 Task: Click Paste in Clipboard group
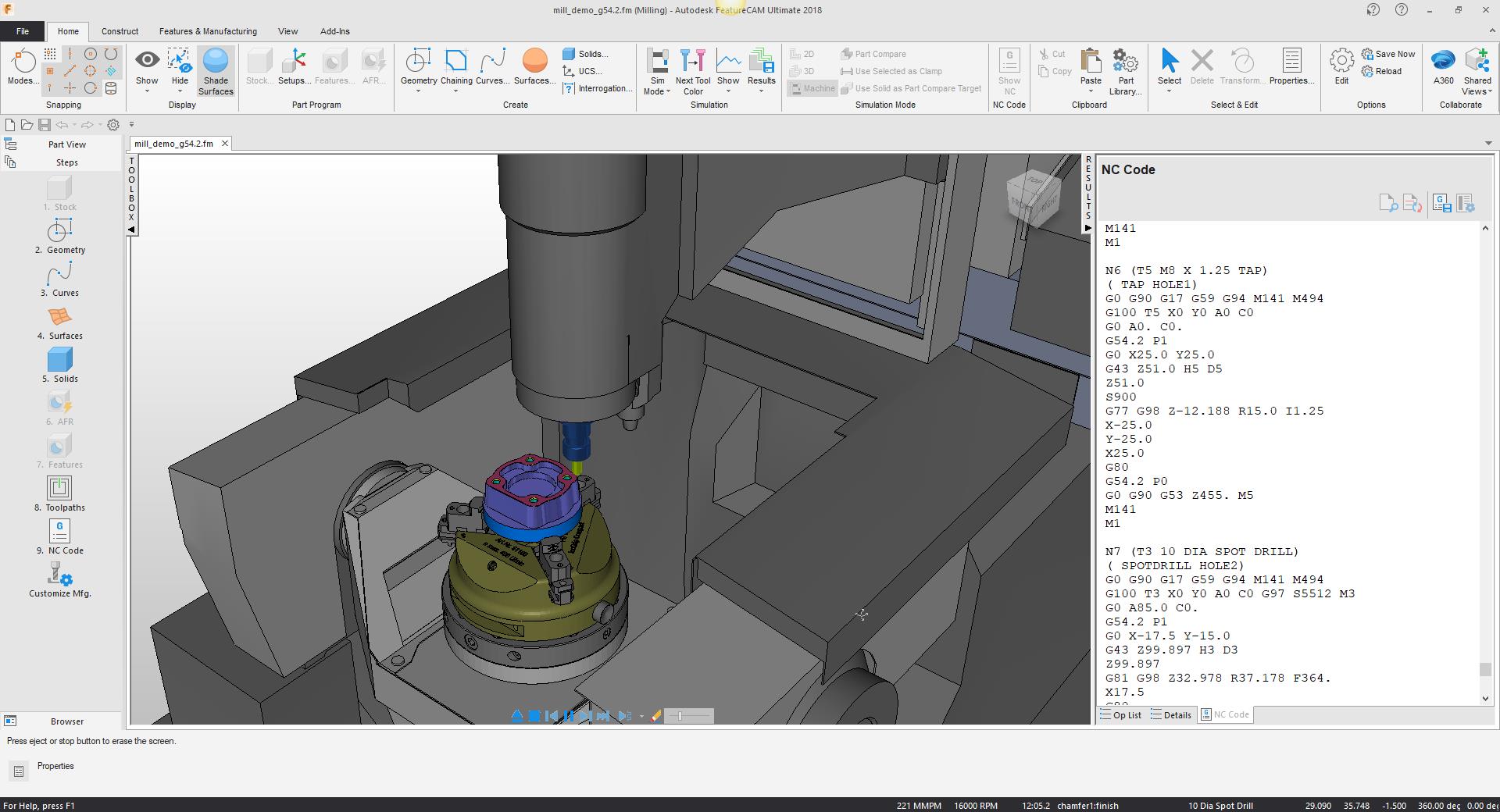tap(1091, 72)
